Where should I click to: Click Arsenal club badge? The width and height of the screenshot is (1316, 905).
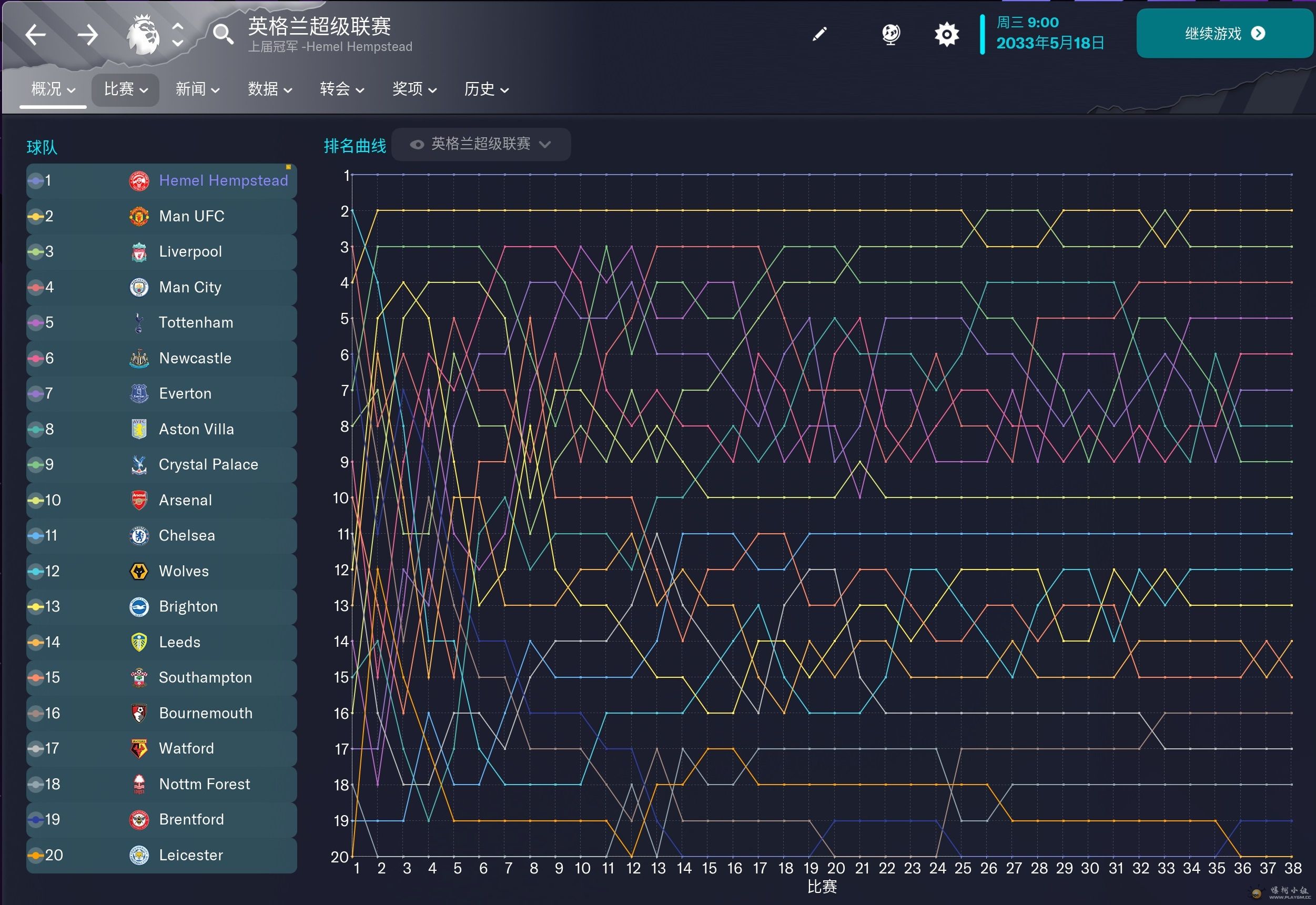[139, 500]
